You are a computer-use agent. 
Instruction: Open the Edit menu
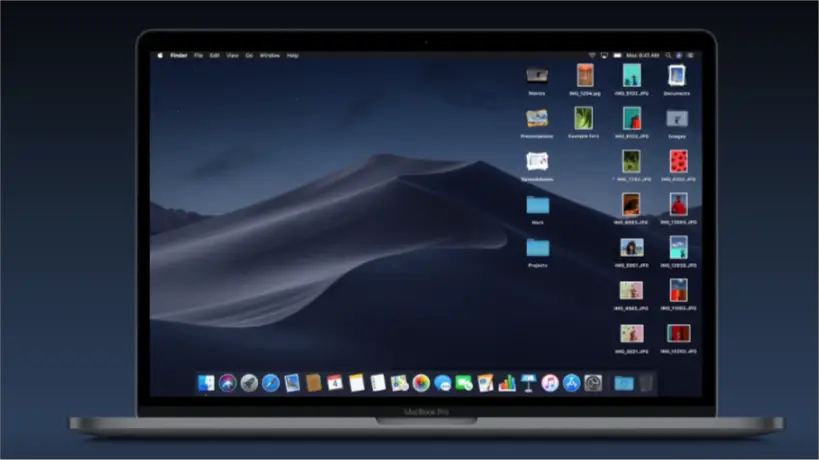point(215,55)
